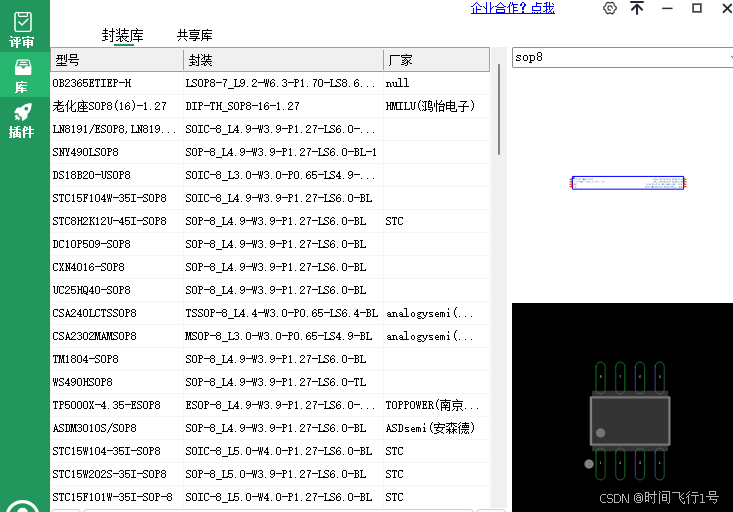Select the ASDM3010S/SOP8 row
733x512 pixels.
[270, 428]
